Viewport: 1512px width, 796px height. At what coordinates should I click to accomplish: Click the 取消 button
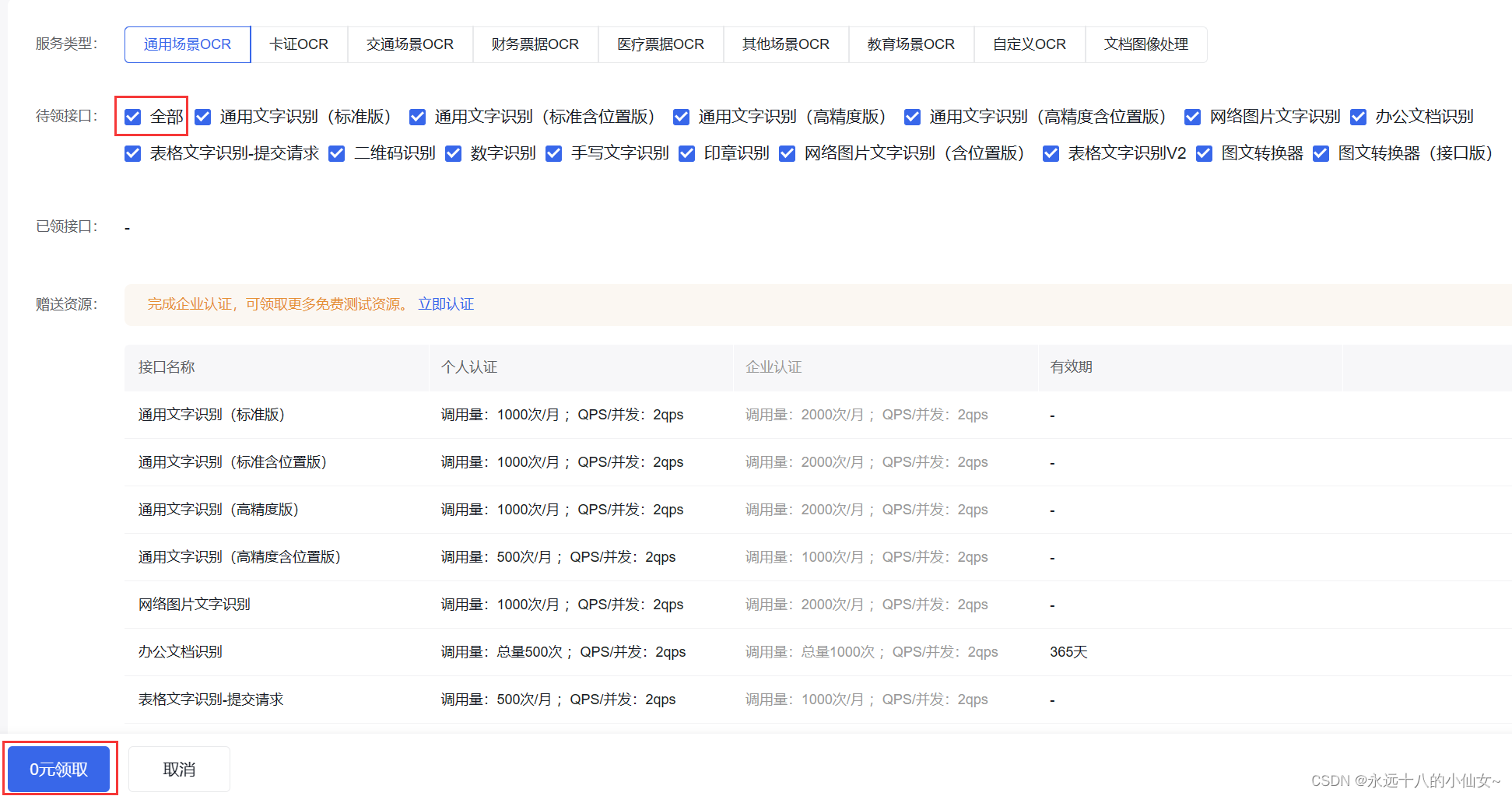pyautogui.click(x=179, y=769)
